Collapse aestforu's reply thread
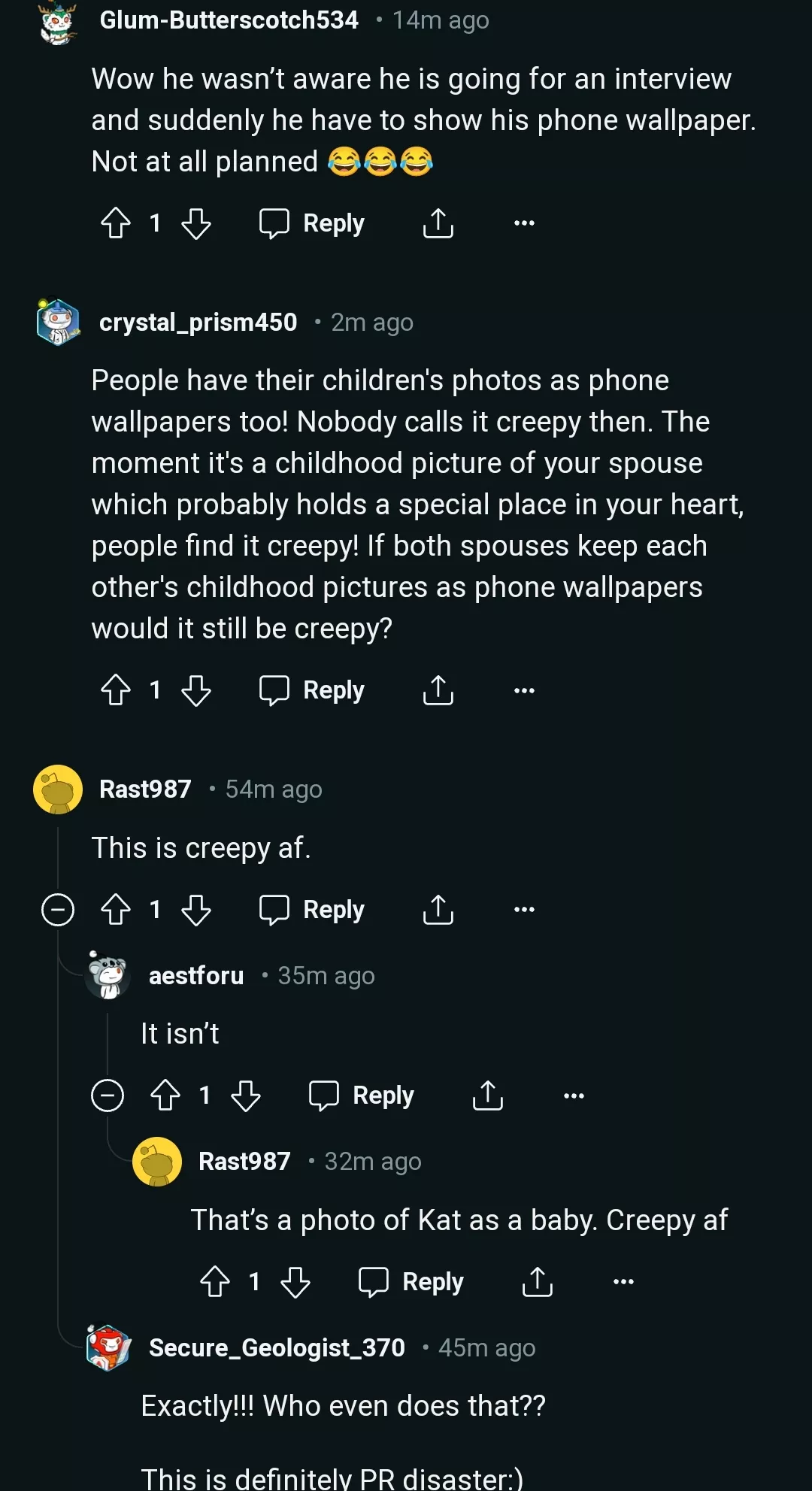 [x=108, y=1096]
